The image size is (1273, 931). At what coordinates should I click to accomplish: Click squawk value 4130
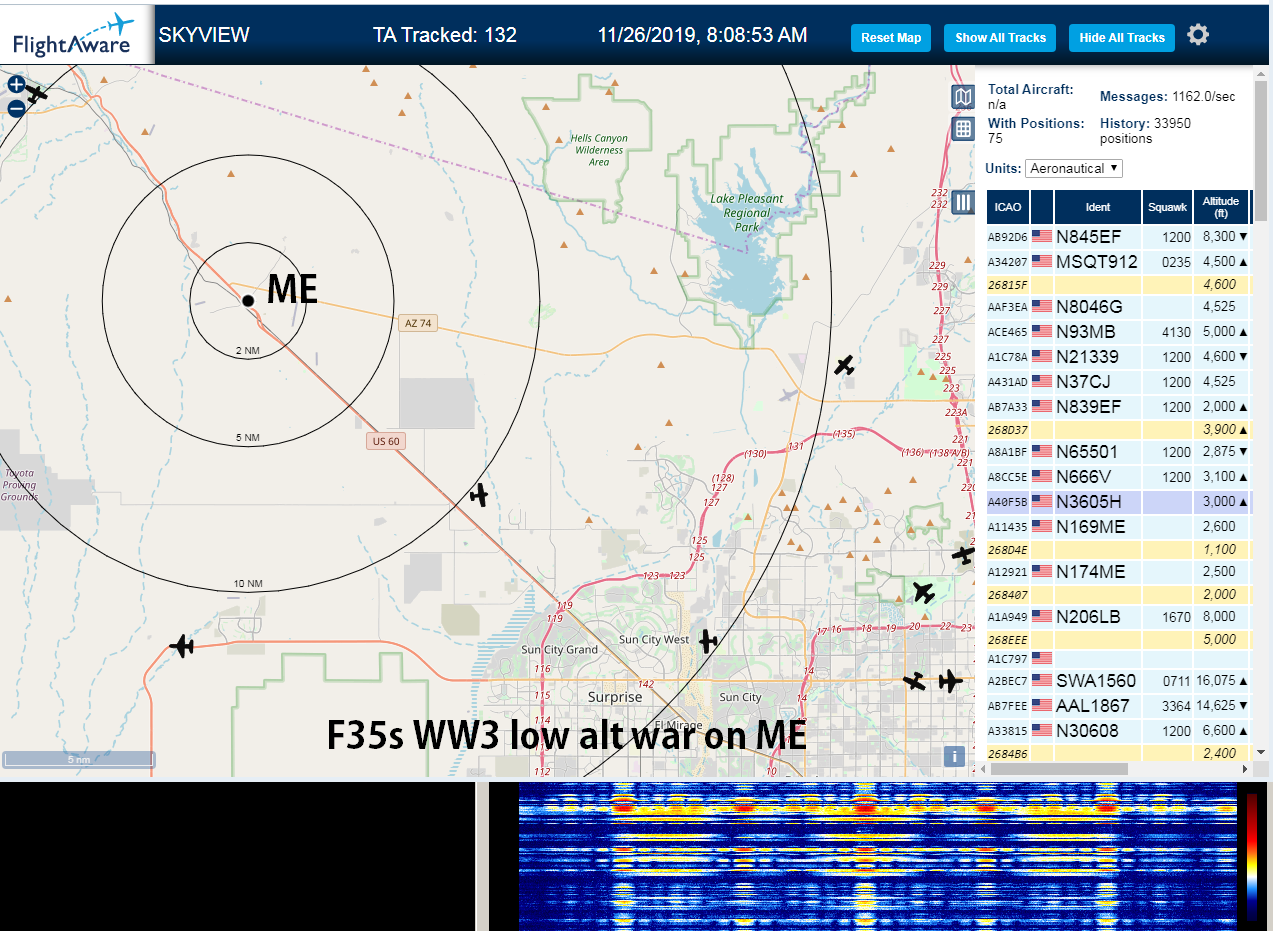click(1177, 332)
